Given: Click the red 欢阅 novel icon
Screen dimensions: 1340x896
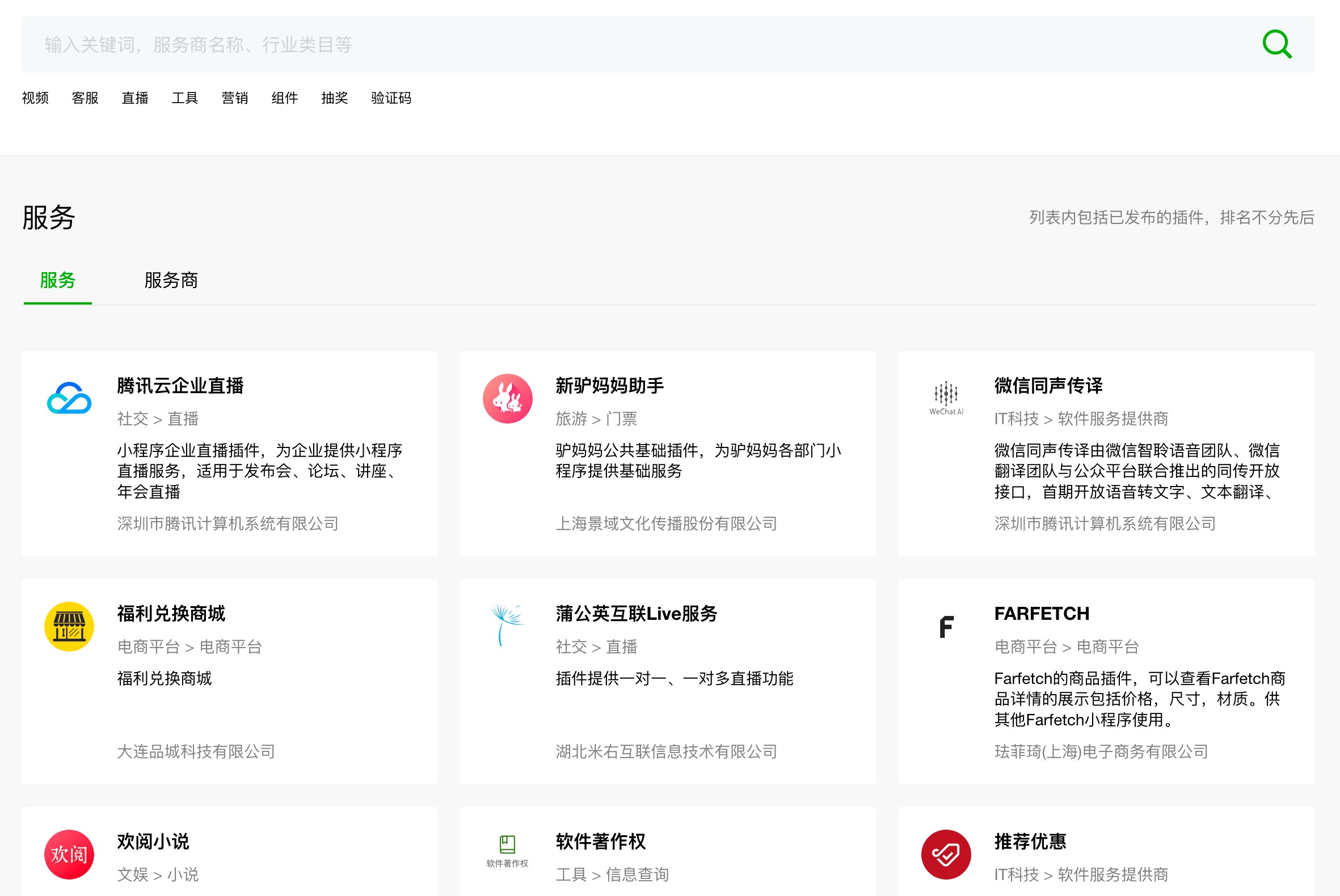Looking at the screenshot, I should pyautogui.click(x=69, y=854).
